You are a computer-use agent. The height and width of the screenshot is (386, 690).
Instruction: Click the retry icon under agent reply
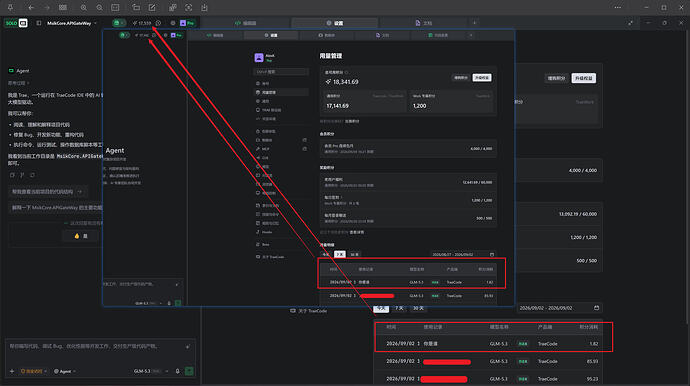[x=32, y=175]
